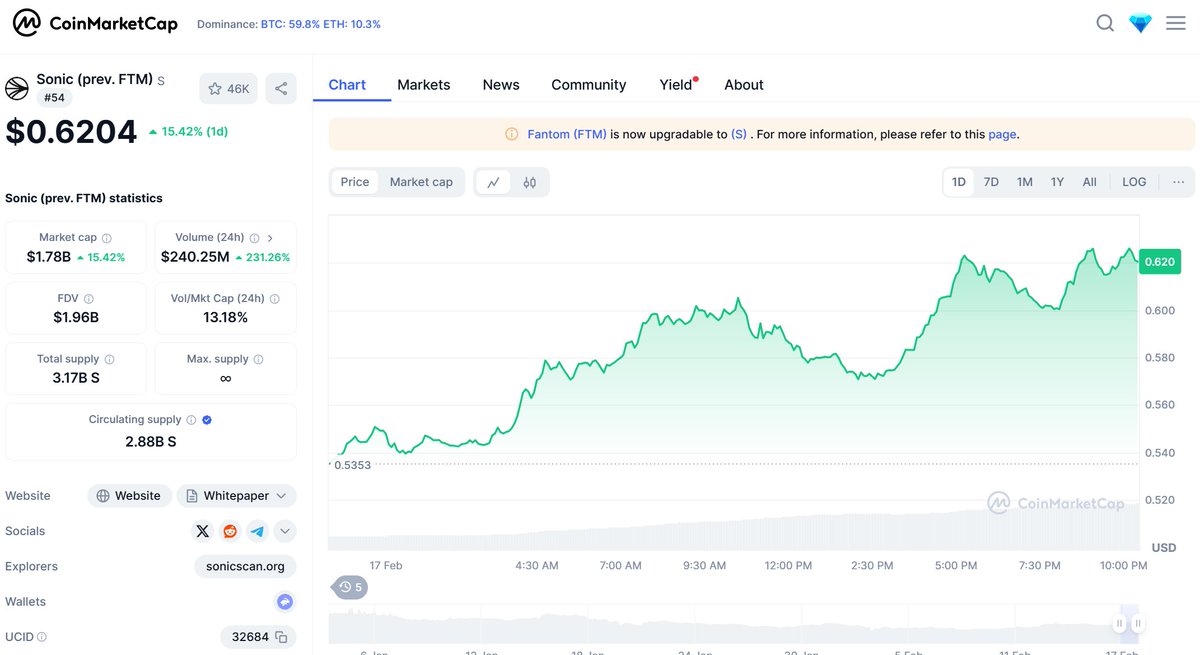Click the diamond rewards icon
The image size is (1200, 655).
pyautogui.click(x=1140, y=22)
